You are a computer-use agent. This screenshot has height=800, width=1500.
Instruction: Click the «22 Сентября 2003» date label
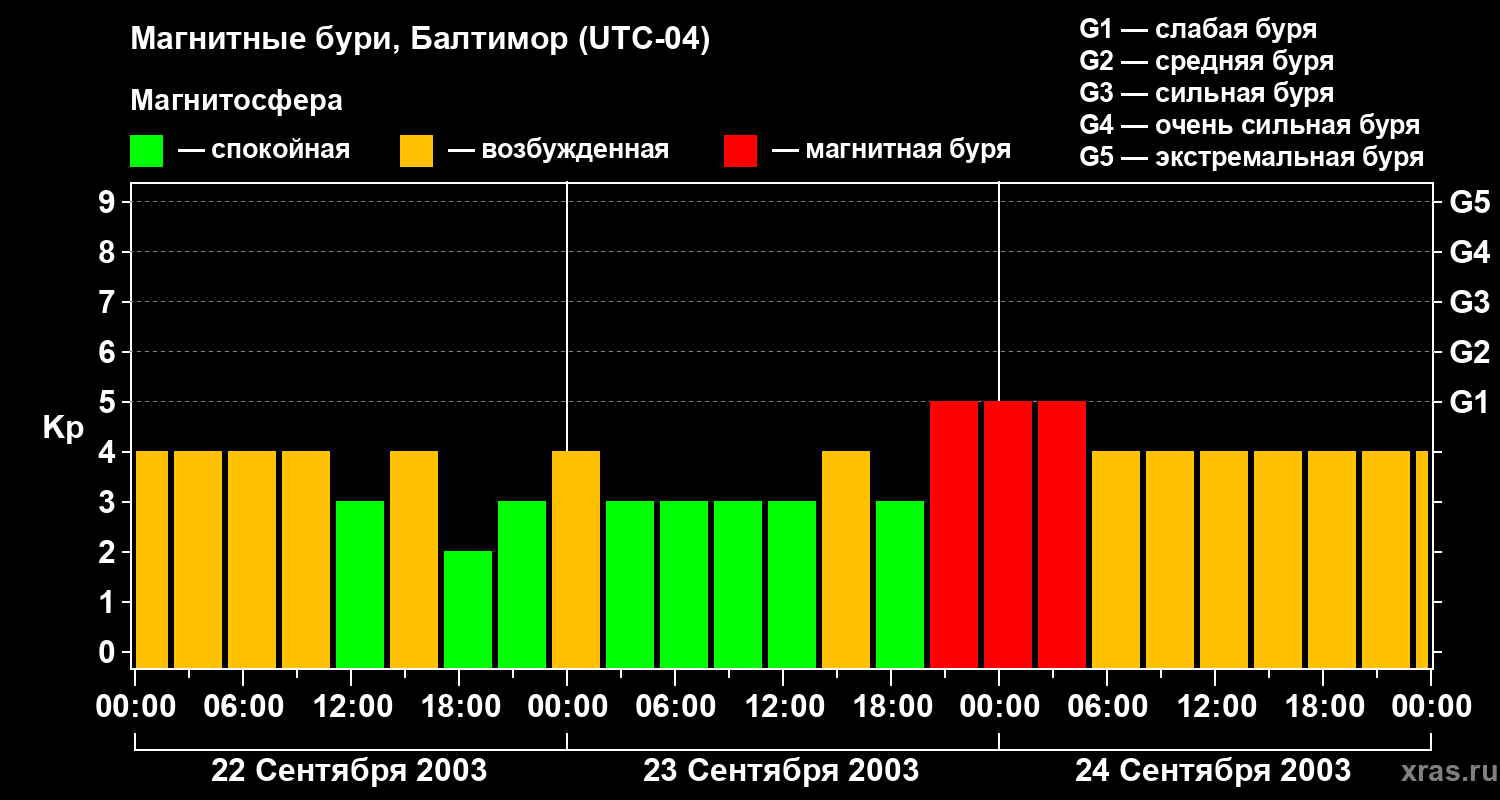(x=349, y=770)
